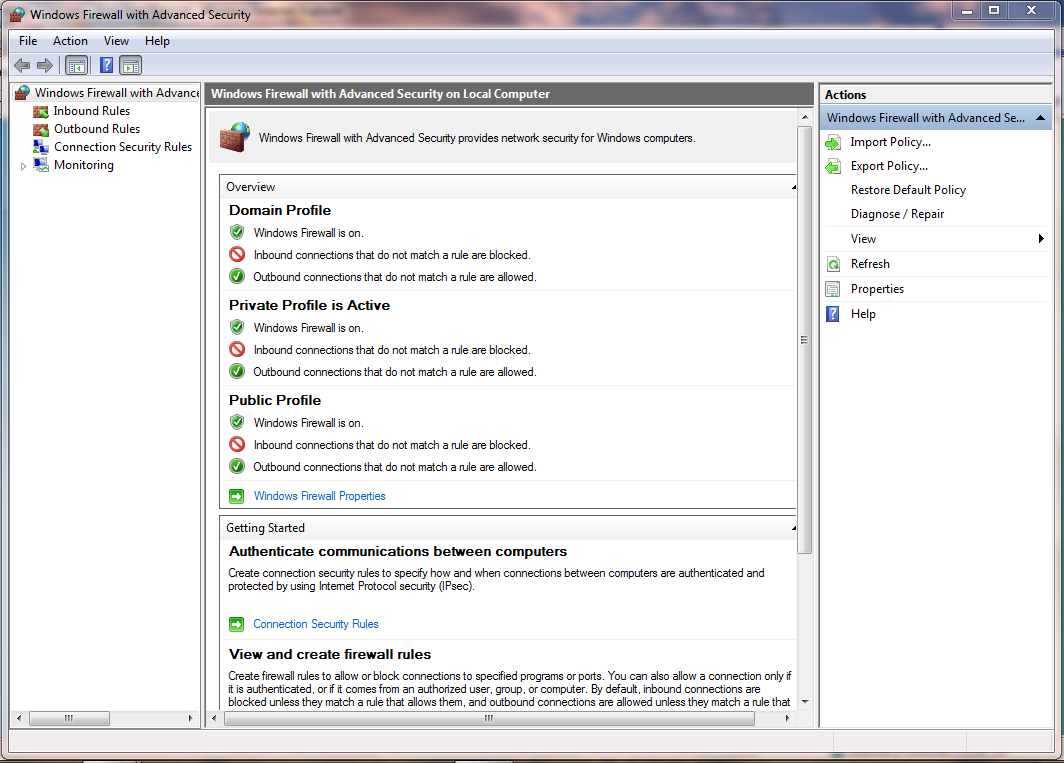Click Export Policy... action

point(889,166)
